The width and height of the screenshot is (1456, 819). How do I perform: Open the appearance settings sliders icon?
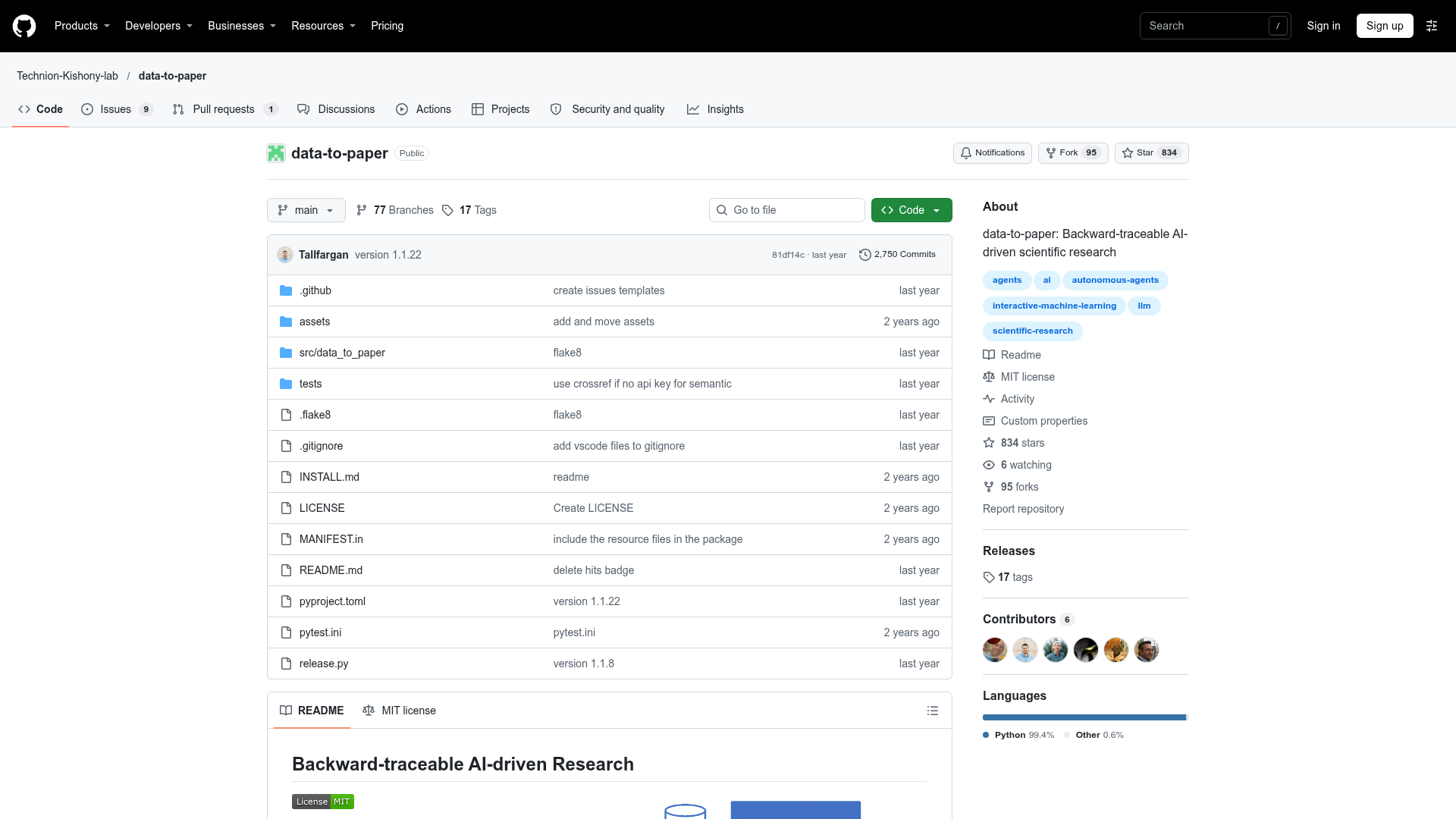click(1432, 26)
